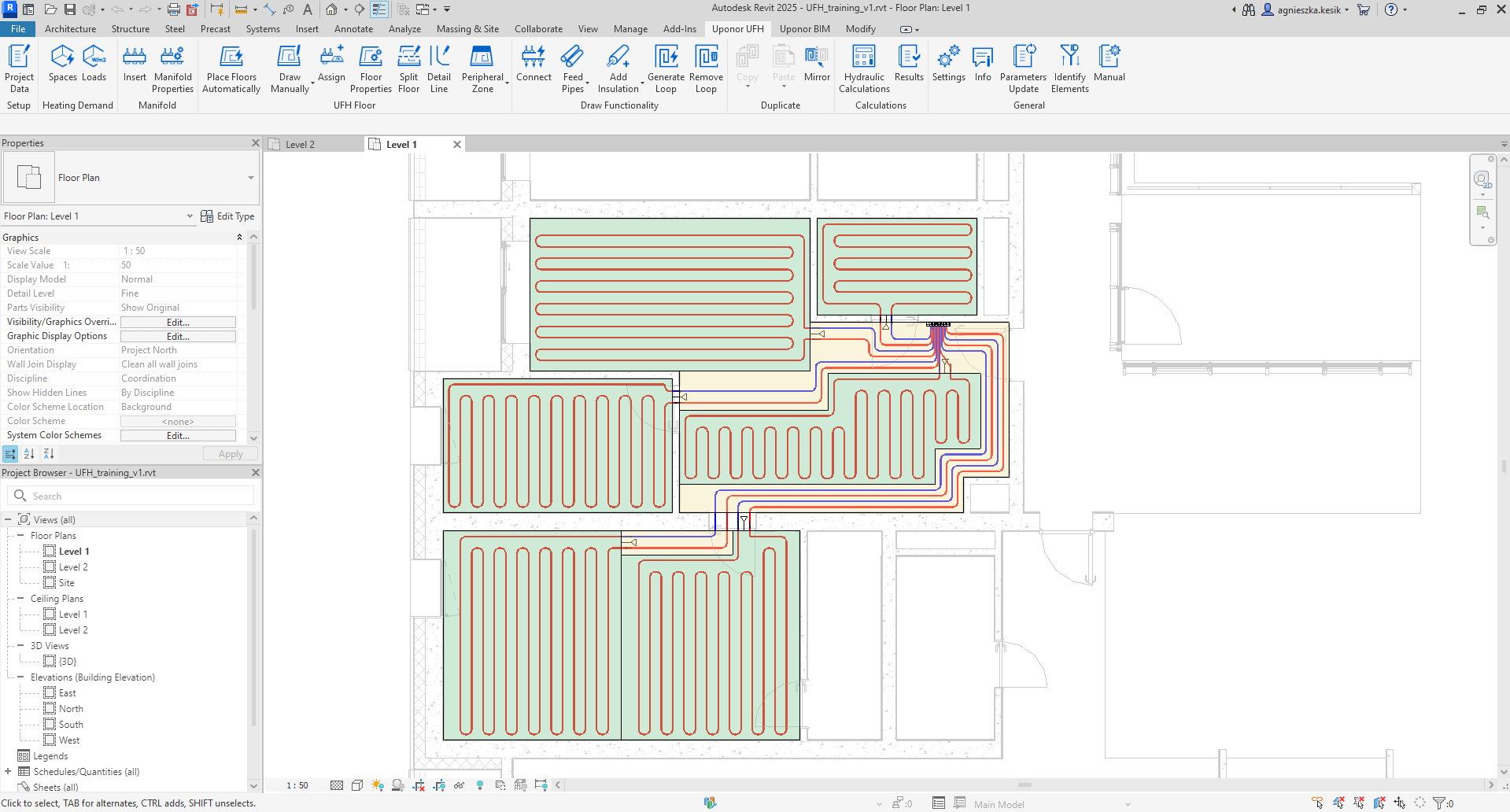Toggle Shadows in view control bar
The image size is (1510, 812).
point(398,785)
